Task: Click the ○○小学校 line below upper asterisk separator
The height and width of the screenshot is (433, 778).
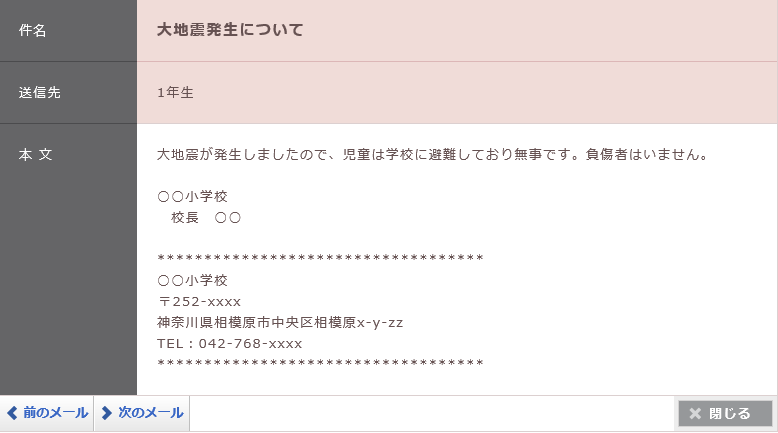Action: point(193,280)
